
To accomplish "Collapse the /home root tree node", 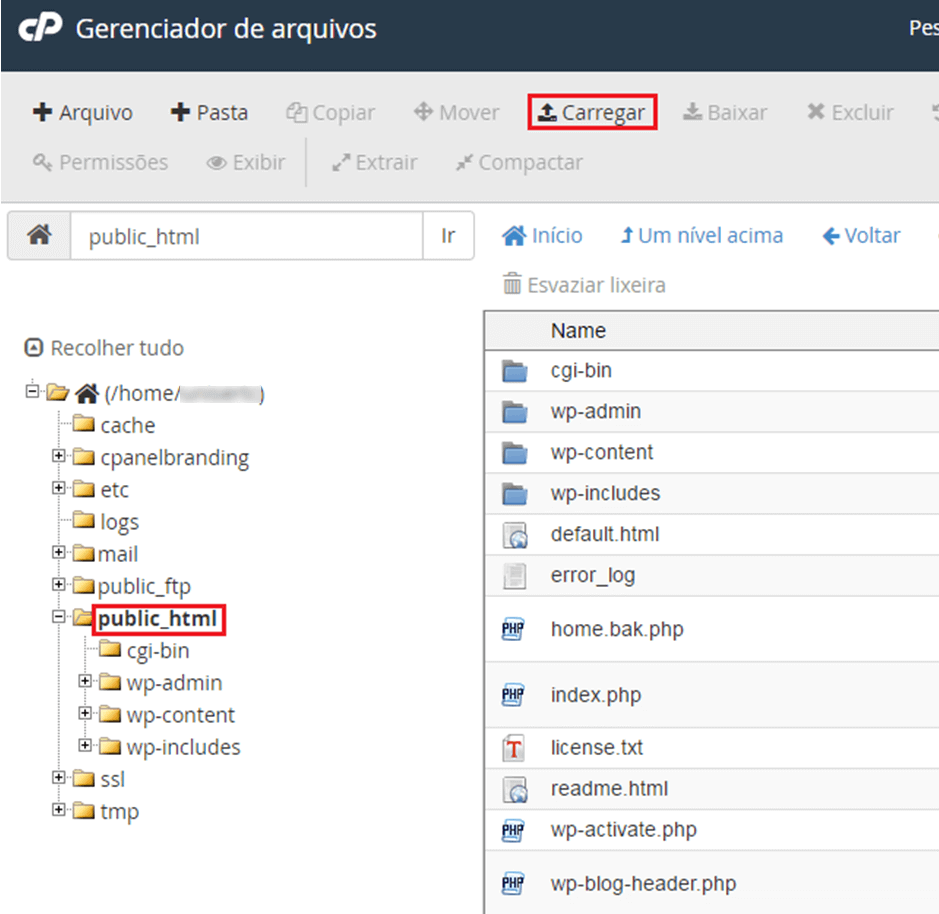I will pos(32,391).
